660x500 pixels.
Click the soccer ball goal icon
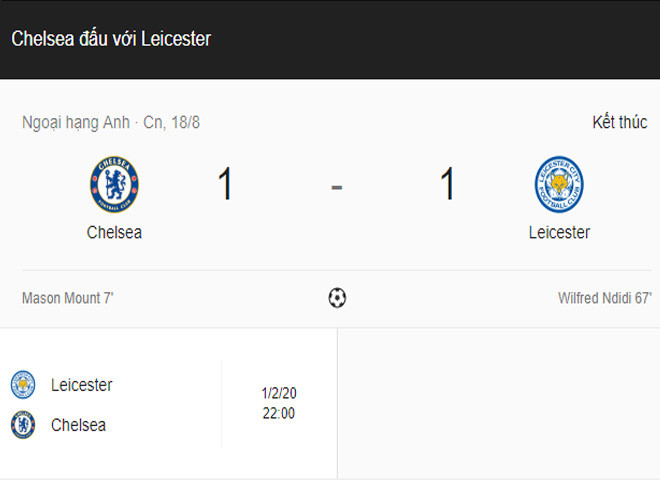click(337, 298)
